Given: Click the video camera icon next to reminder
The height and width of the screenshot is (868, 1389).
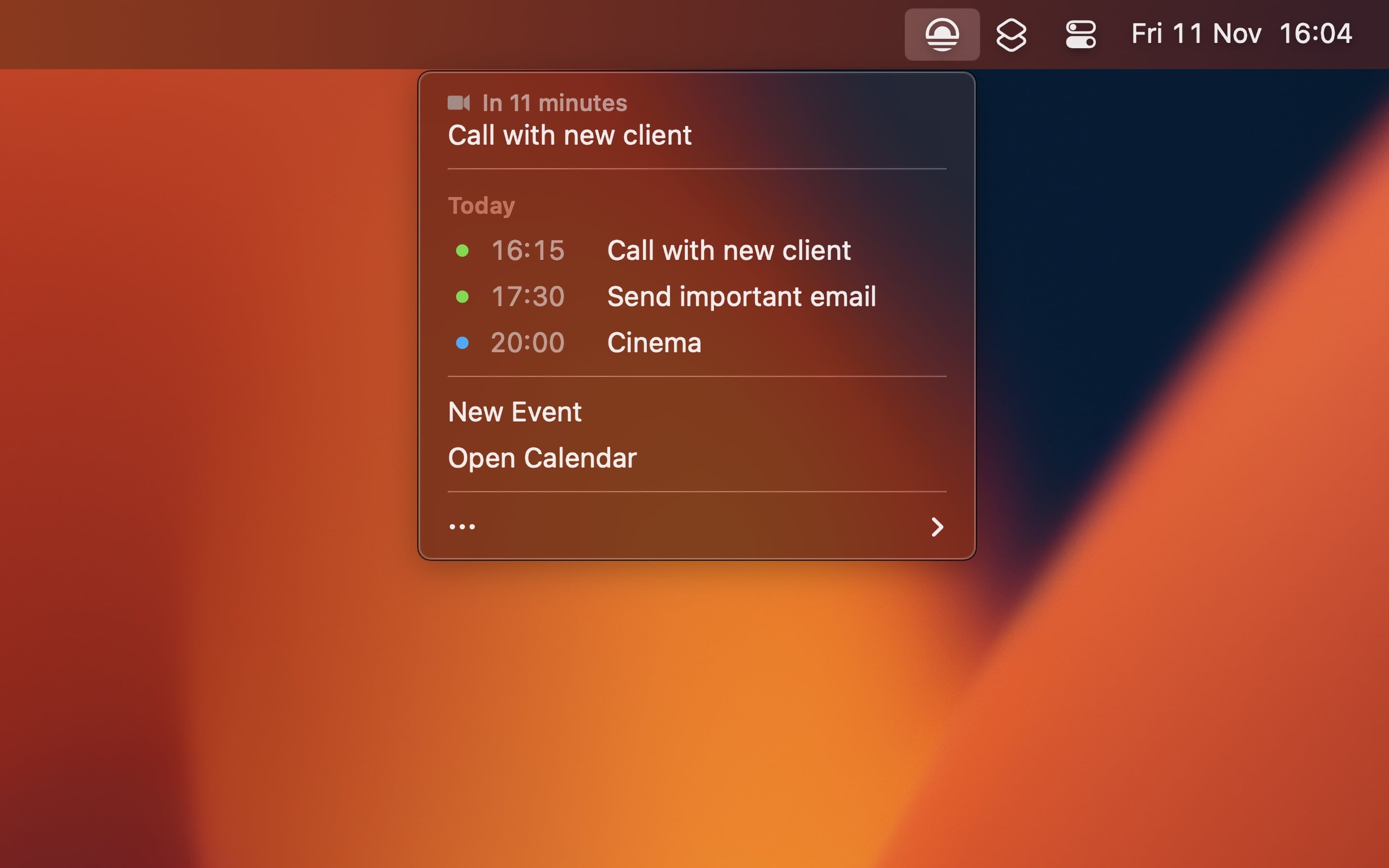Looking at the screenshot, I should tap(460, 103).
